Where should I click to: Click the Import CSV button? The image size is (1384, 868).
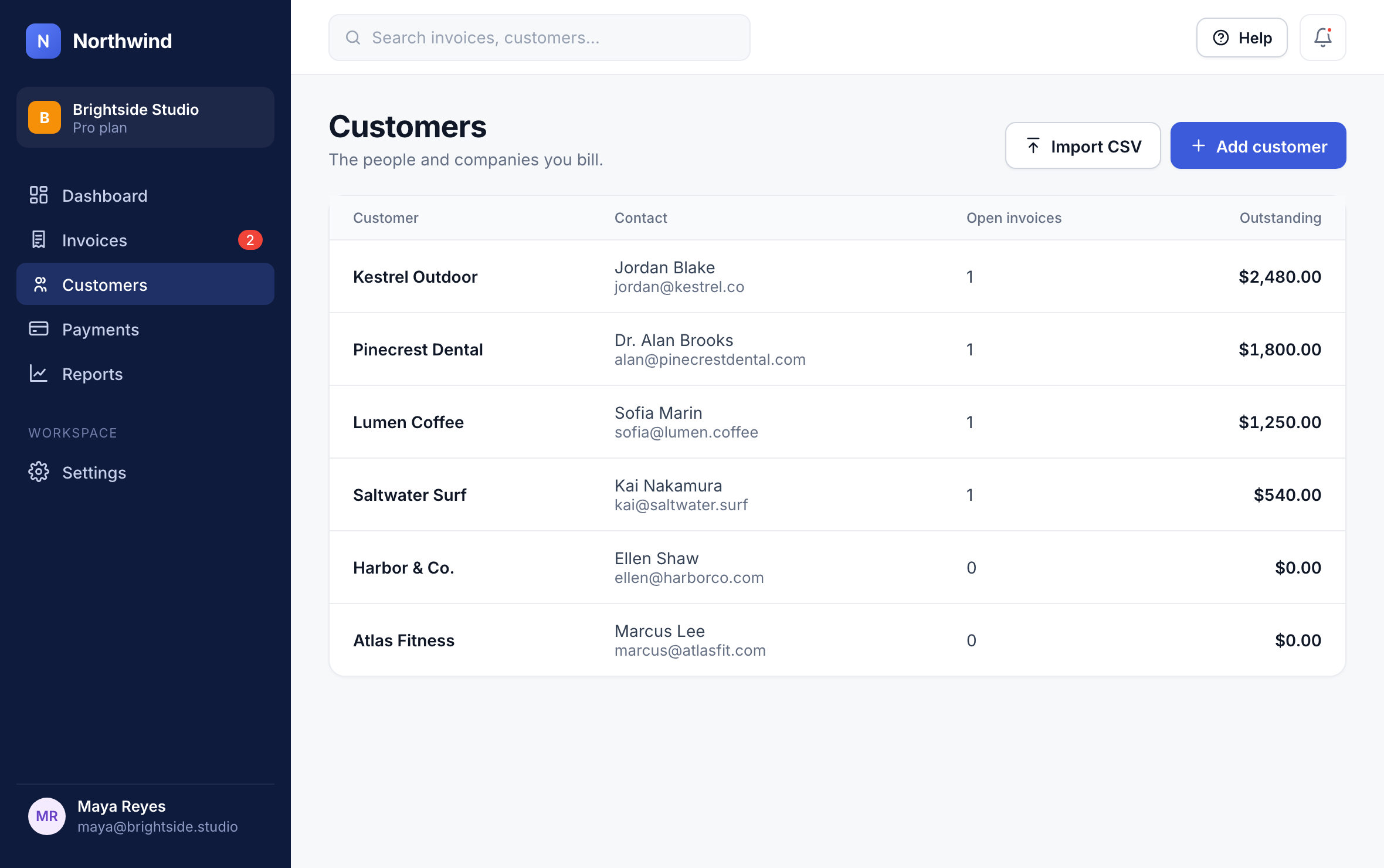pyautogui.click(x=1083, y=145)
